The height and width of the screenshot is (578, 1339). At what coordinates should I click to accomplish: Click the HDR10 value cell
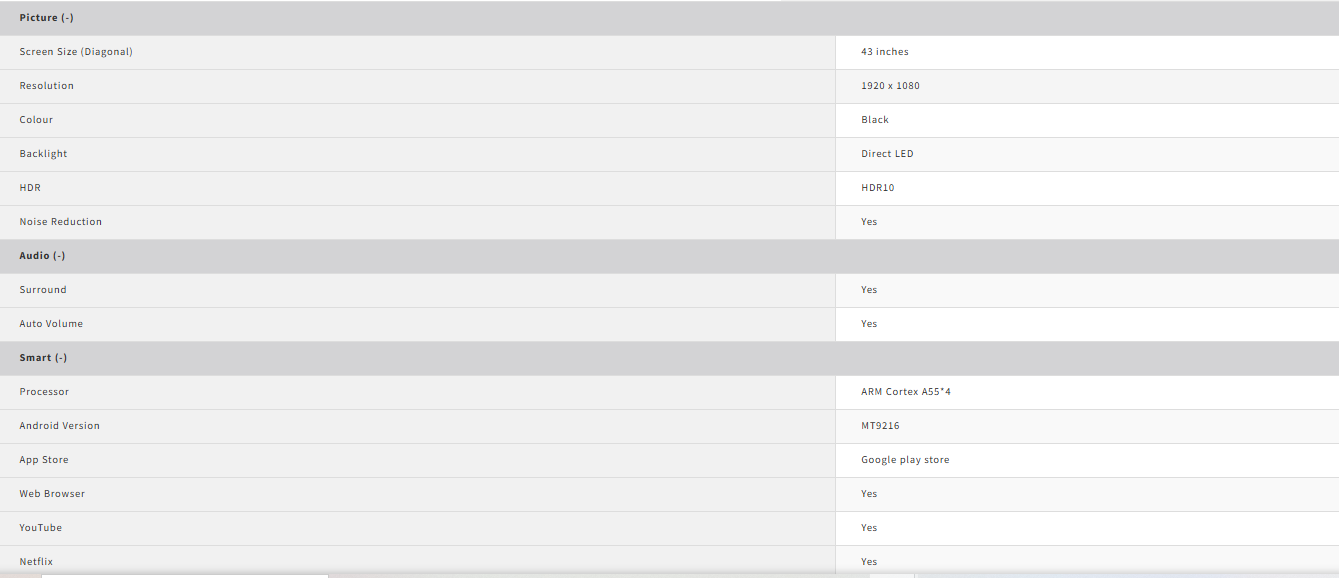tap(878, 188)
